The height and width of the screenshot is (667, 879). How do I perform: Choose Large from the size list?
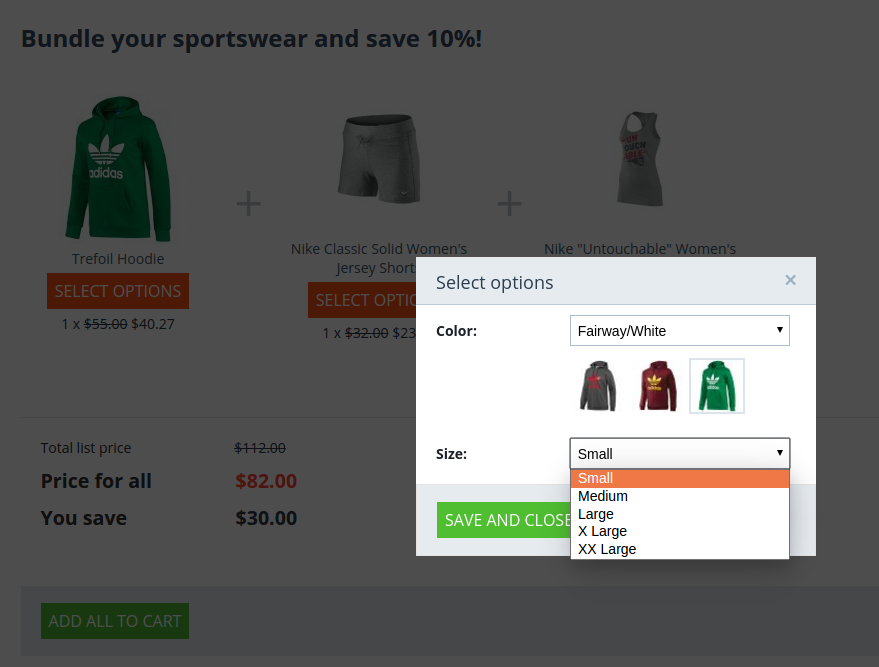point(679,514)
